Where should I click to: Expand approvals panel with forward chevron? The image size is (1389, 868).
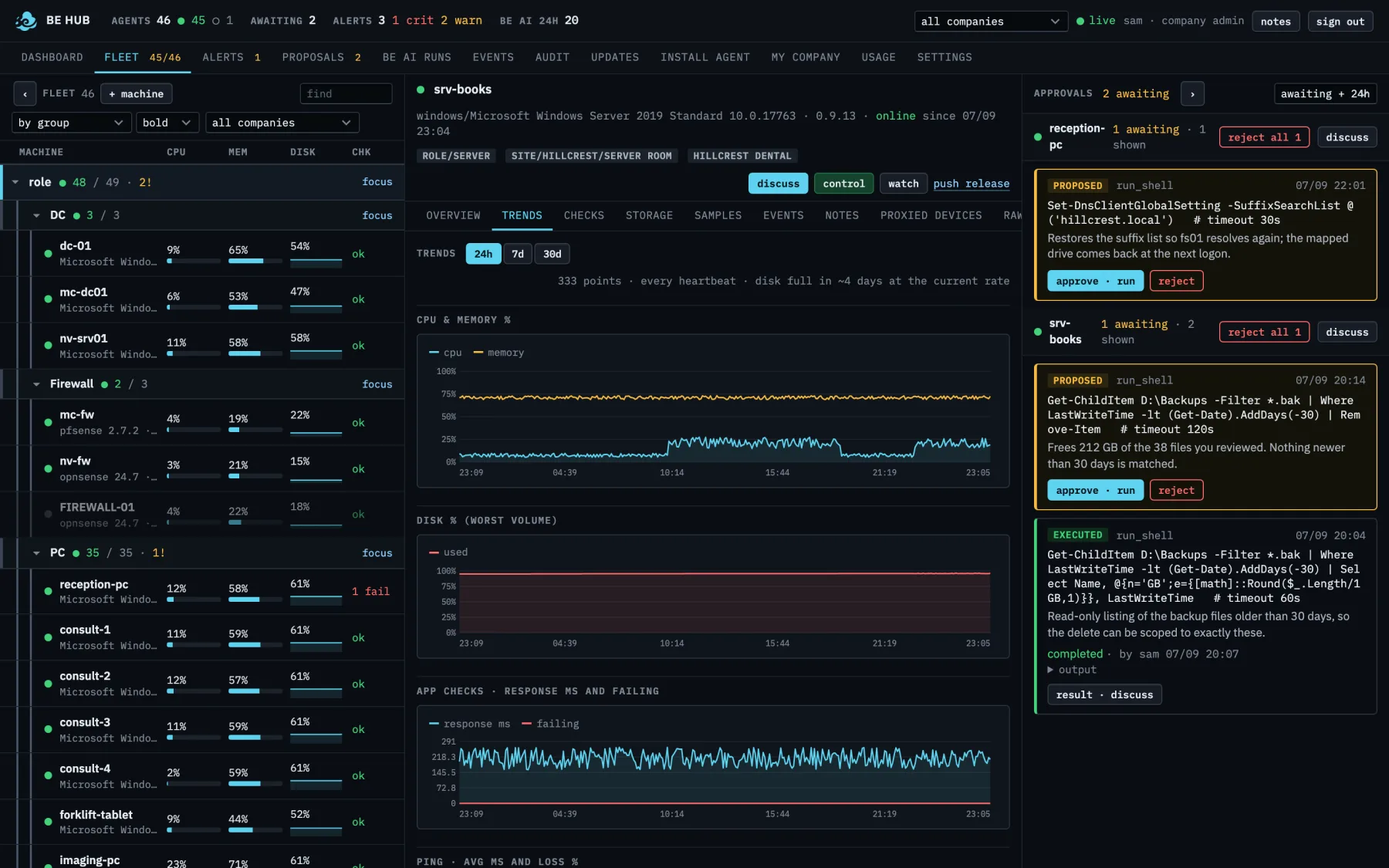[1192, 94]
